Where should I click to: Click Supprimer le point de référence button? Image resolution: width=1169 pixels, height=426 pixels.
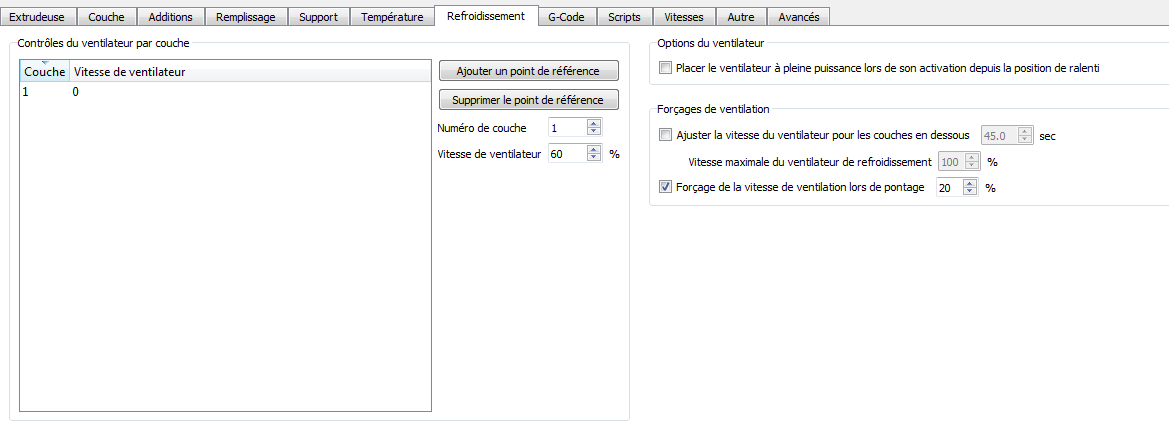tap(528, 100)
